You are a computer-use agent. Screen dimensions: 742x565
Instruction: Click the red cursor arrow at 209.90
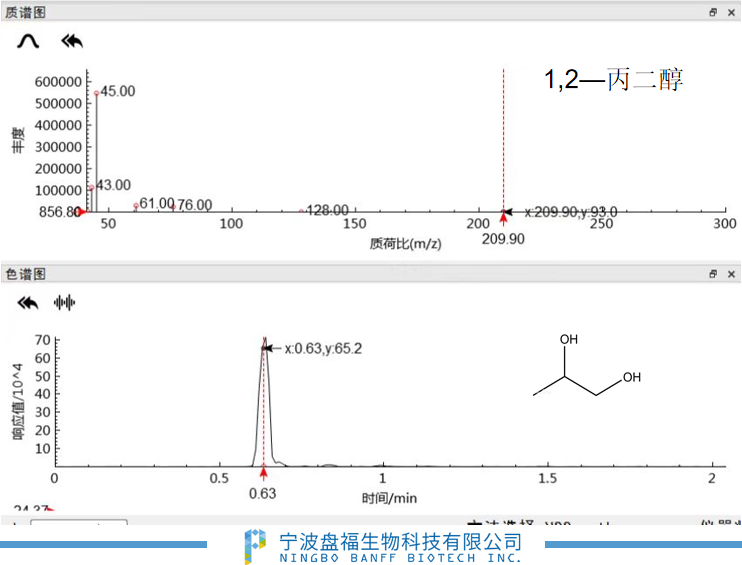503,219
